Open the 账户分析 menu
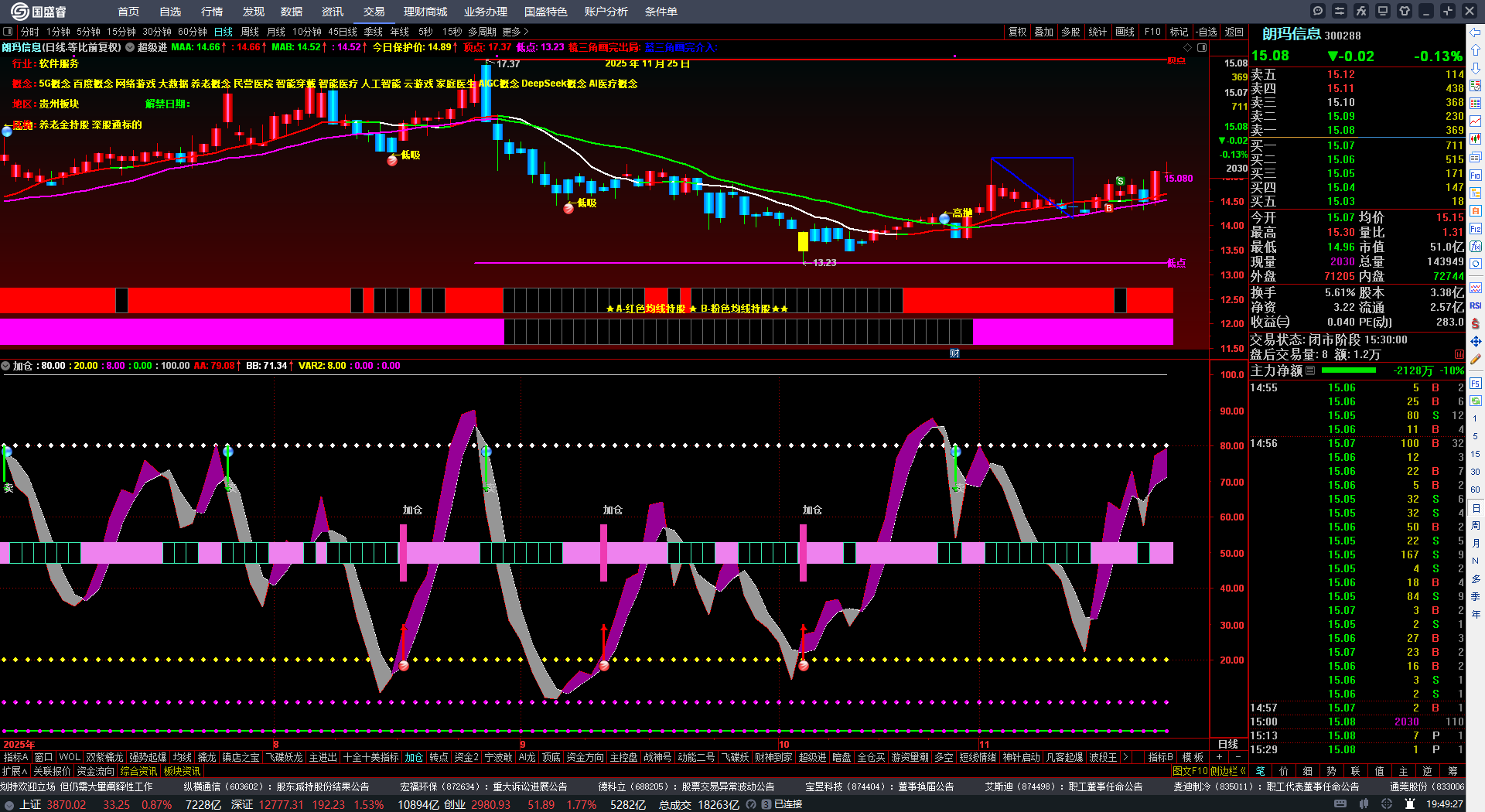This screenshot has width=1485, height=812. 606,12
